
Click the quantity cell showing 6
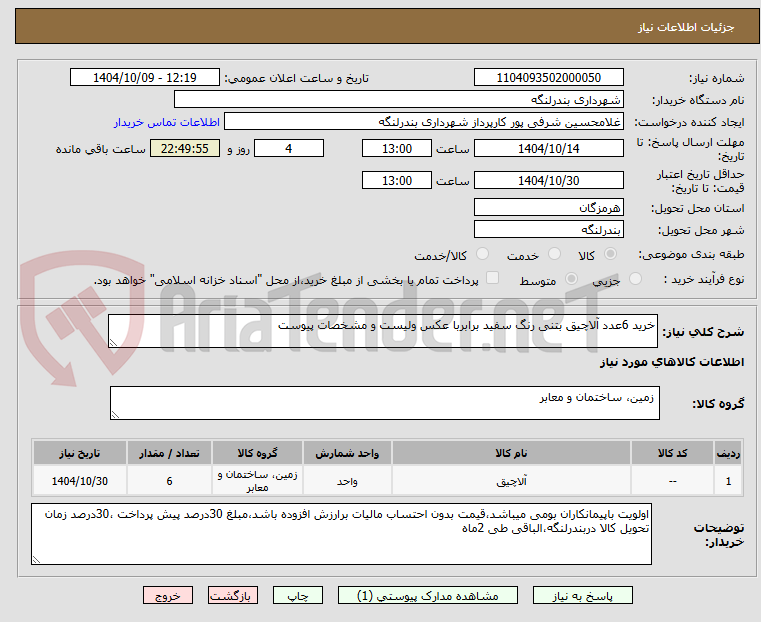(169, 481)
